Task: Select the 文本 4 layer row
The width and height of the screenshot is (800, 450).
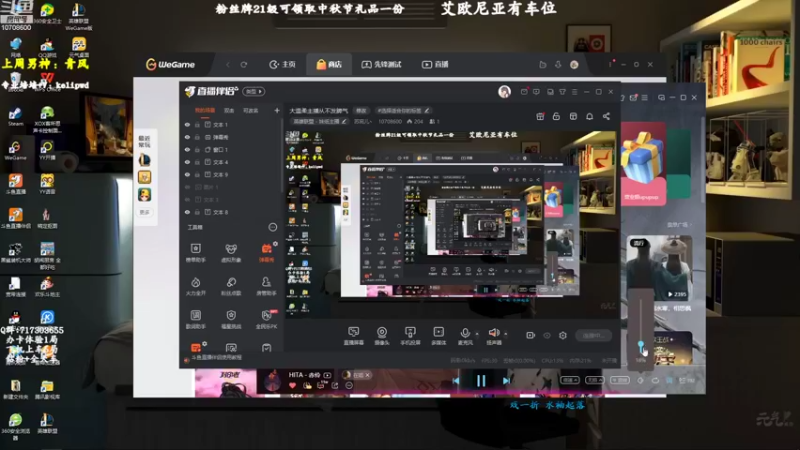Action: point(232,162)
